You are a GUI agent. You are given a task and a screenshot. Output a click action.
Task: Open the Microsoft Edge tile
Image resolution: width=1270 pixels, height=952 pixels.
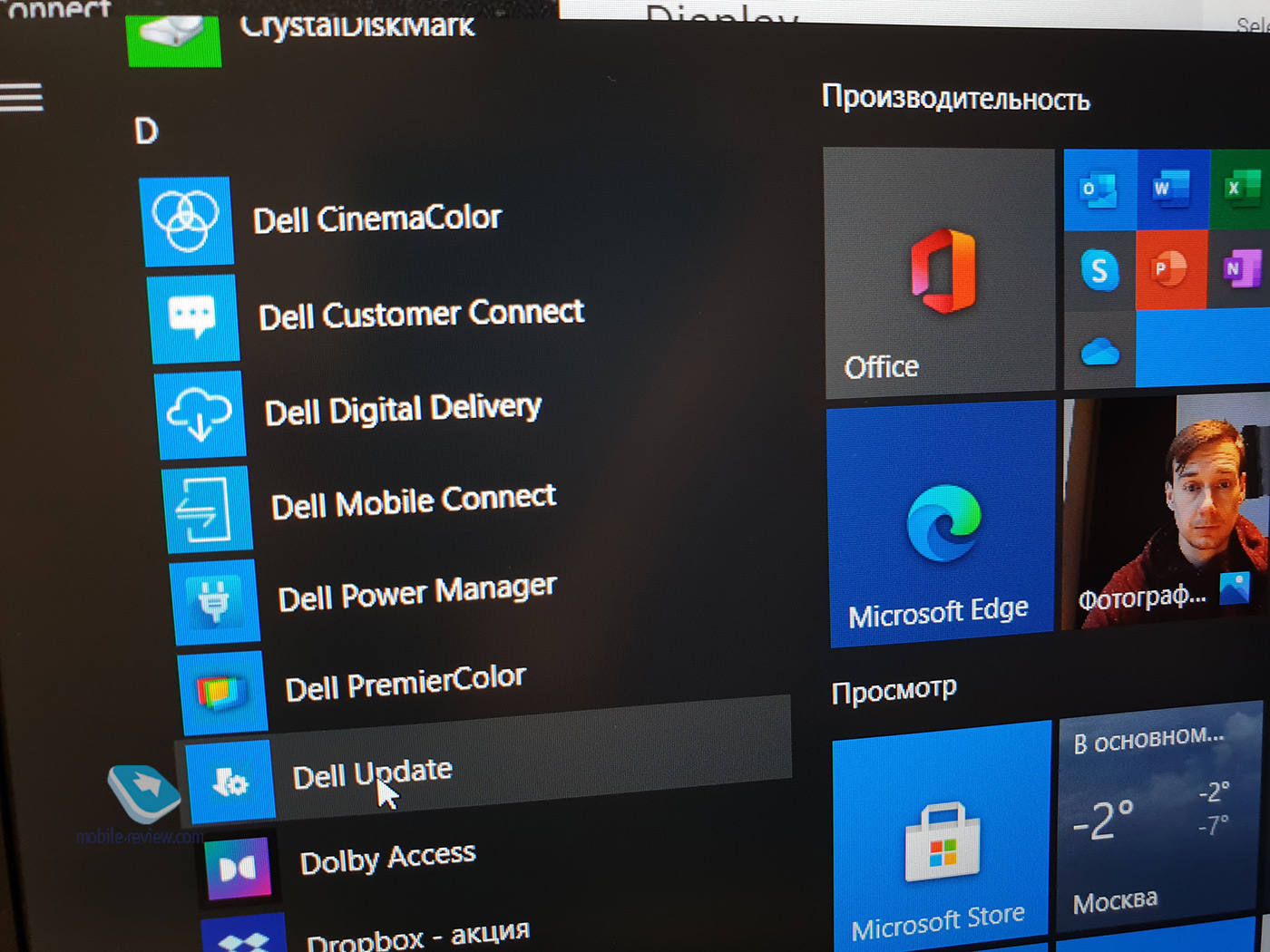943,523
